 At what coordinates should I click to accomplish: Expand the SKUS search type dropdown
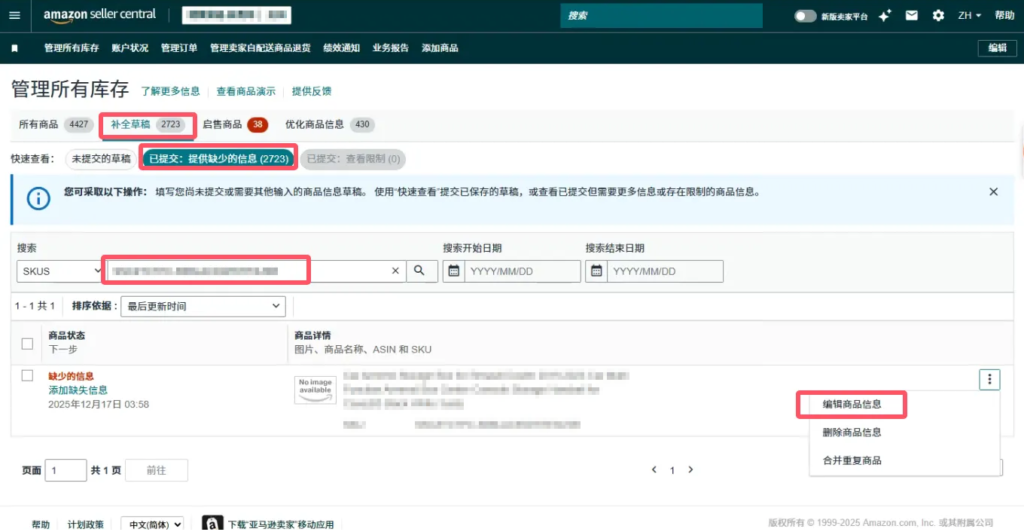tap(59, 271)
